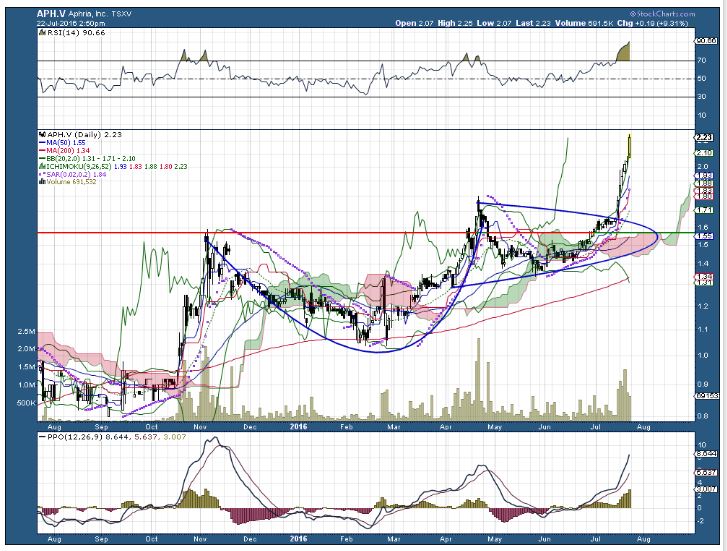727x551 pixels.
Task: Click the Chg +0.19 header value
Action: 653,23
